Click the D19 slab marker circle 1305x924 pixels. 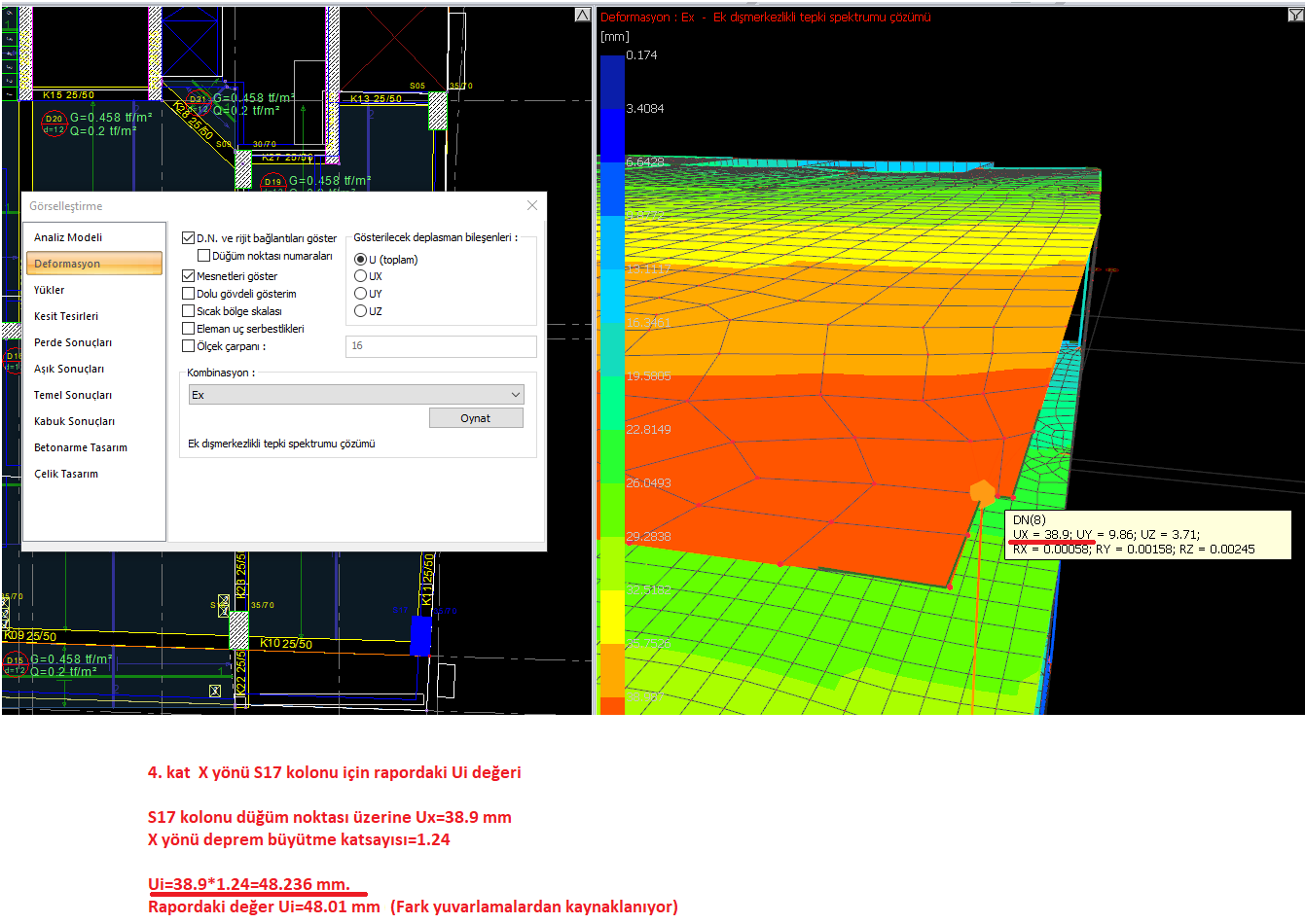(272, 182)
